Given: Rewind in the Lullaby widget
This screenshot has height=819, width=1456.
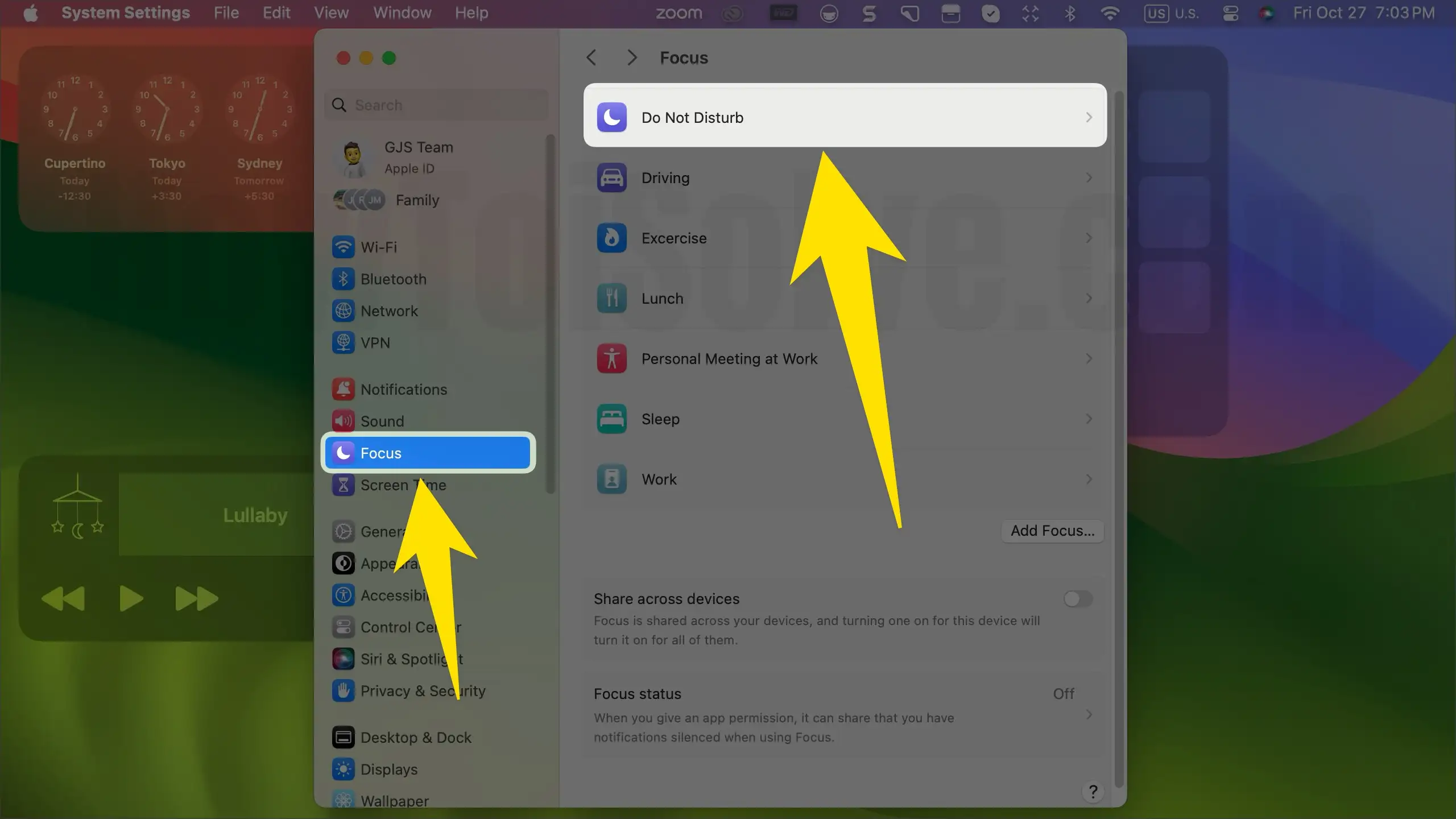Looking at the screenshot, I should [63, 598].
